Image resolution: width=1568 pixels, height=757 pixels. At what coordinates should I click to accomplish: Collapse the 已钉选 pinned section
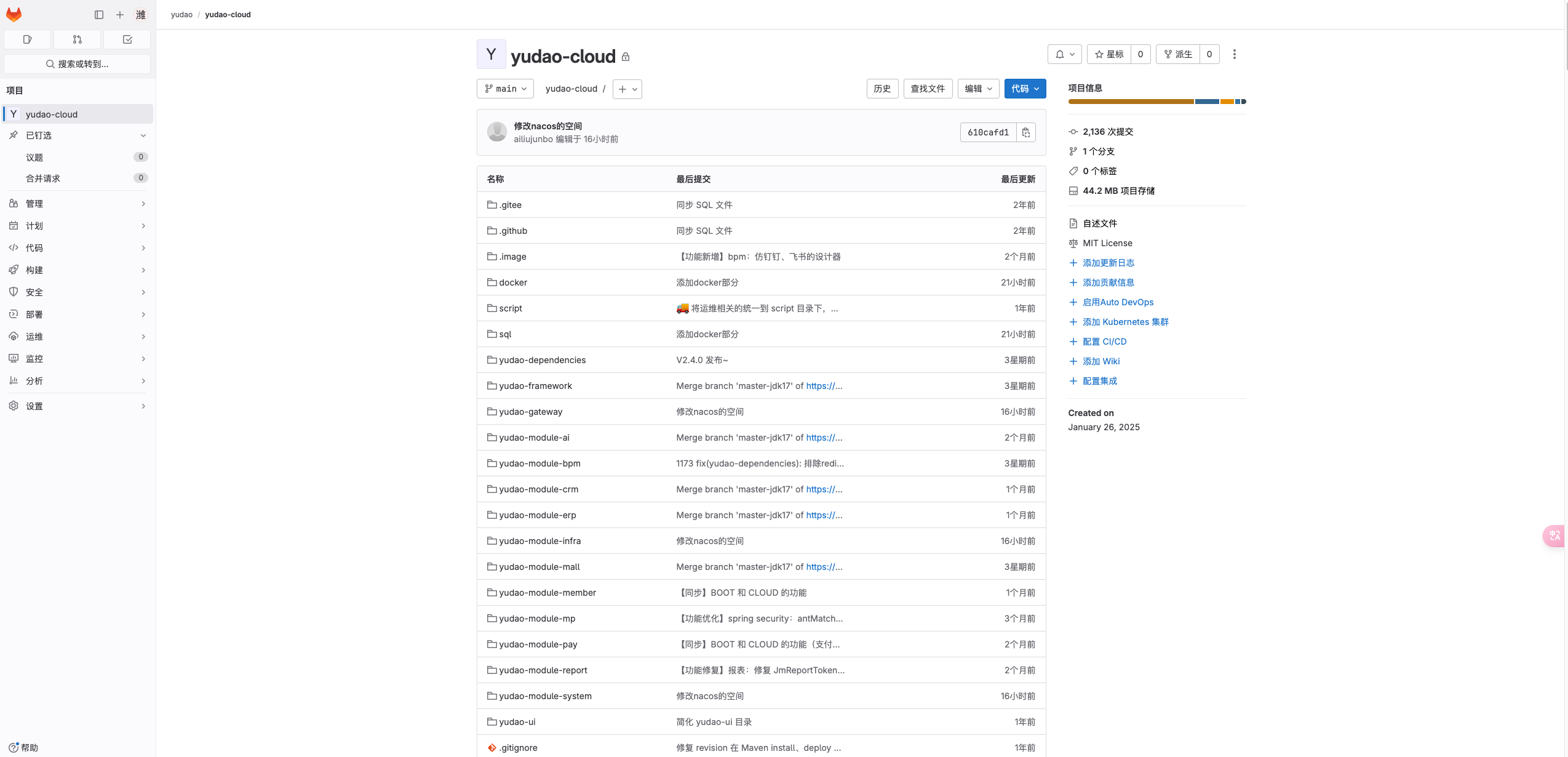(x=78, y=135)
